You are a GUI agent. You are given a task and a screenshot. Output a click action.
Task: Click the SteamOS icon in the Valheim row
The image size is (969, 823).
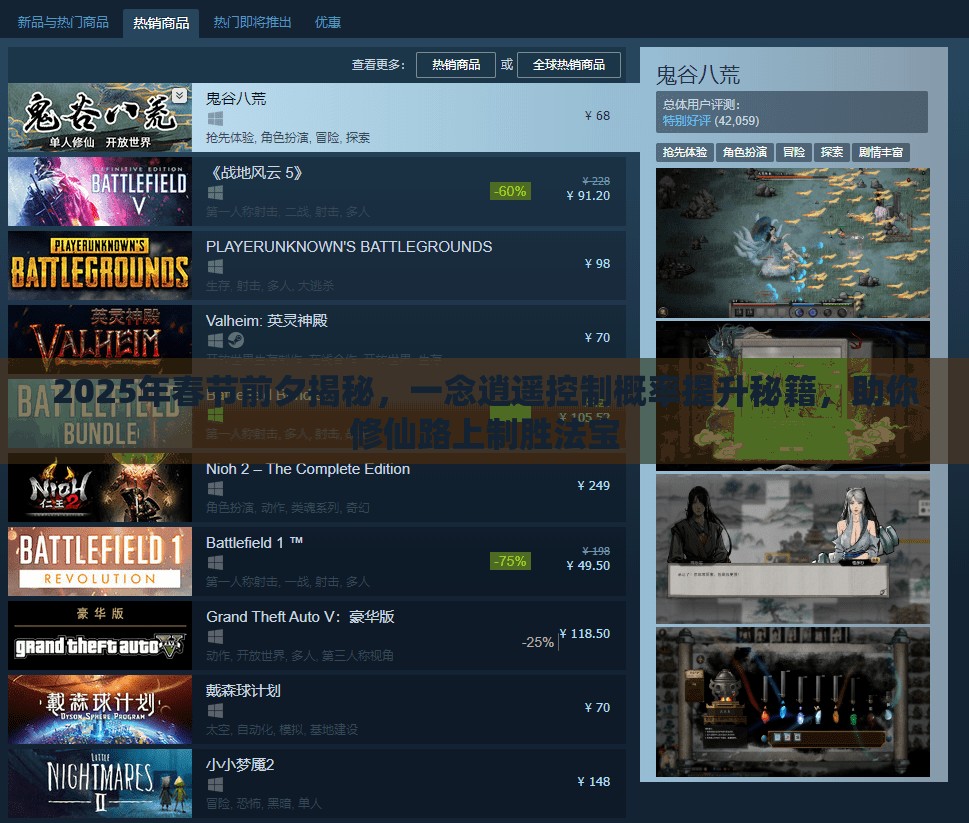point(235,341)
